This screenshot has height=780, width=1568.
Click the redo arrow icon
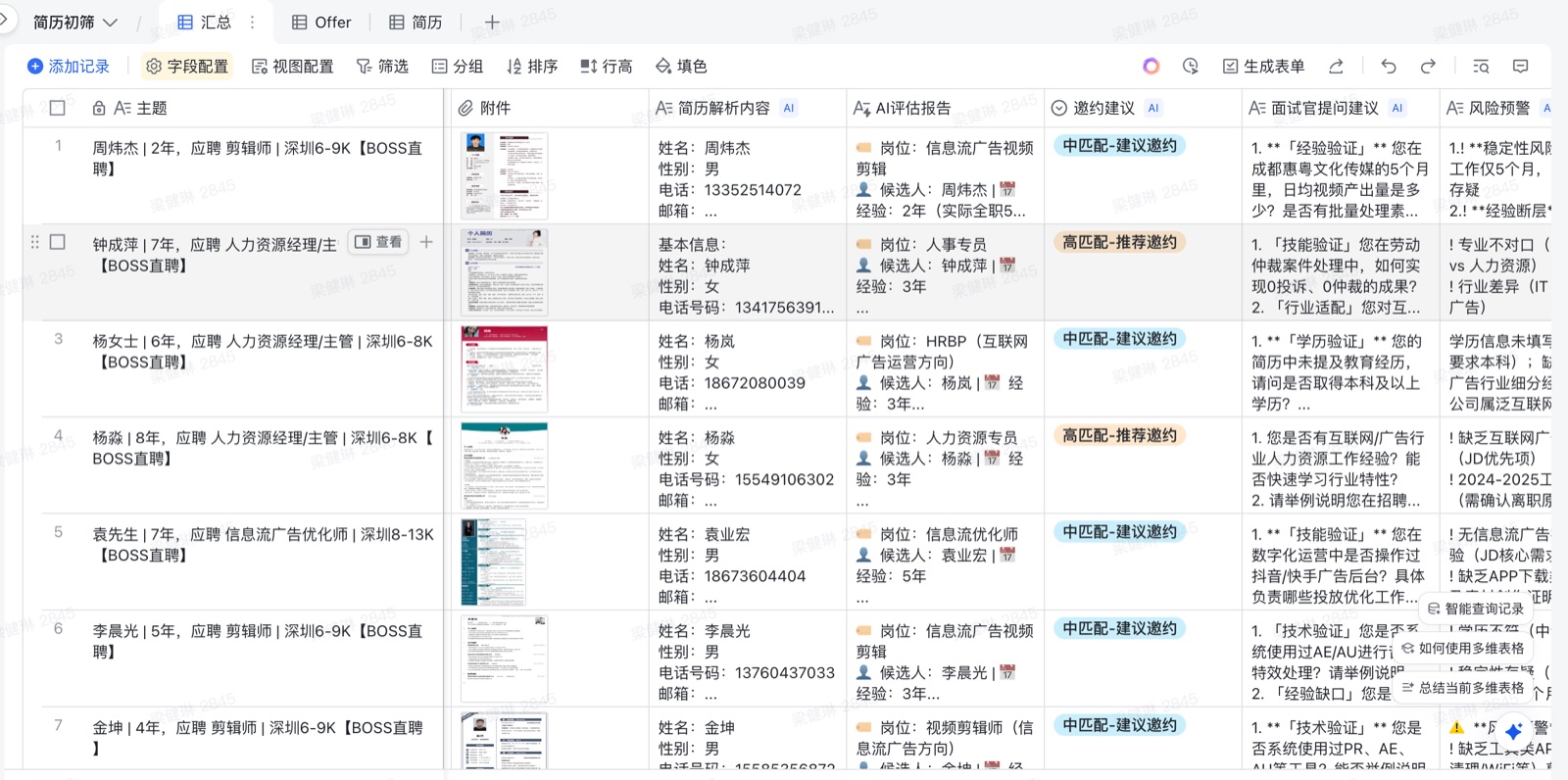click(x=1428, y=66)
